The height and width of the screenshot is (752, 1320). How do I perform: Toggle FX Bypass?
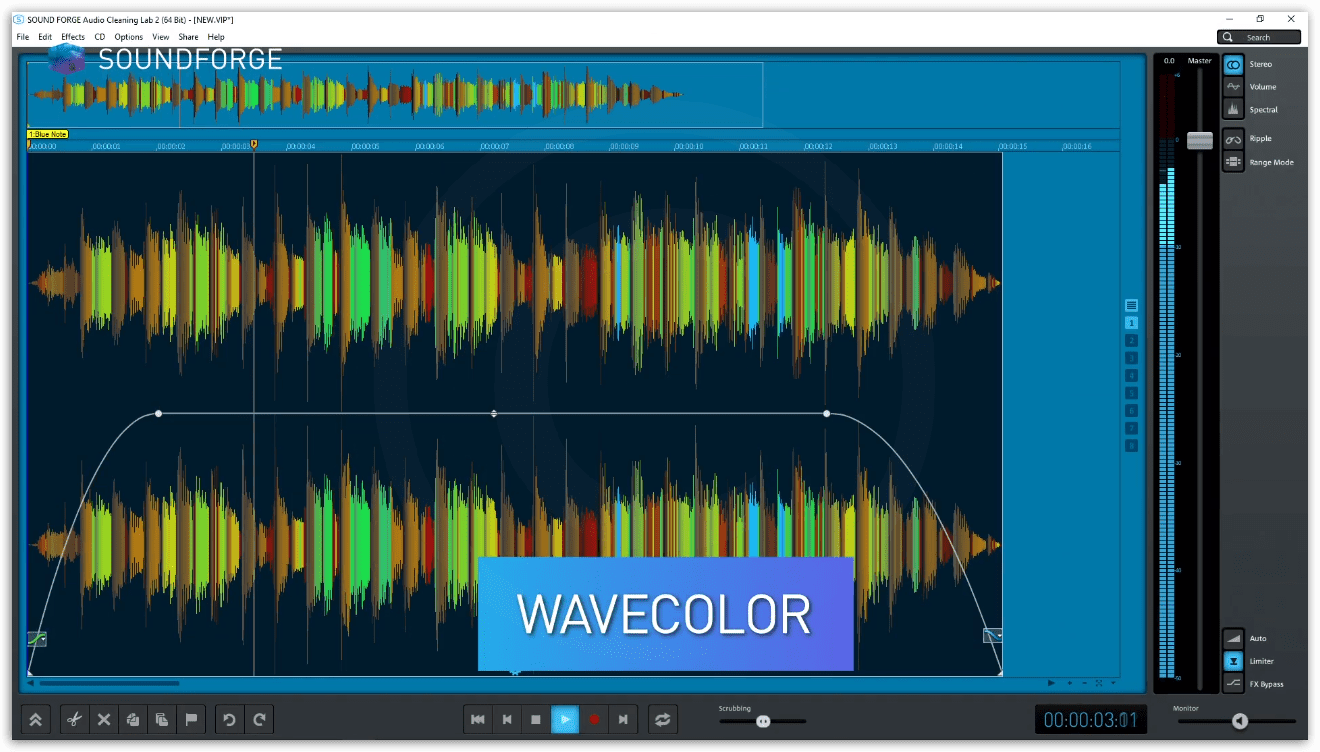point(1234,684)
